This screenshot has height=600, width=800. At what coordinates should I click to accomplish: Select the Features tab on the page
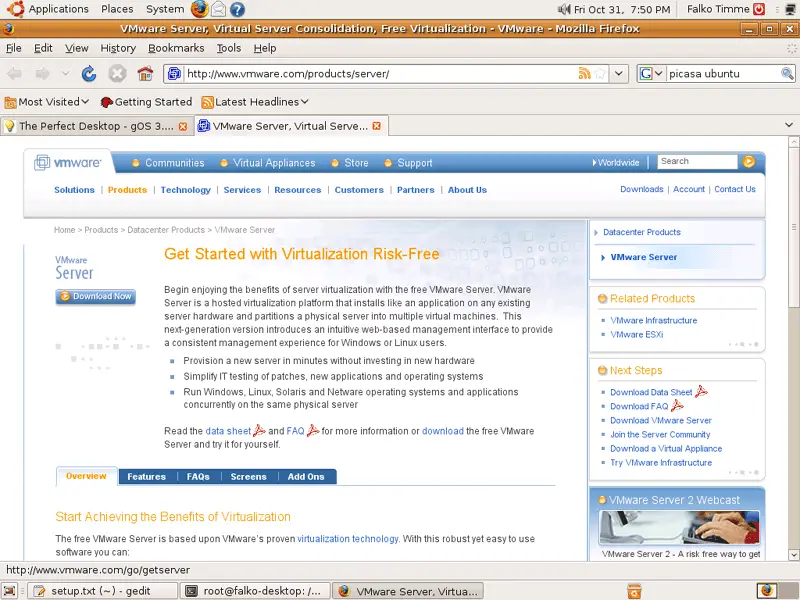(x=146, y=477)
